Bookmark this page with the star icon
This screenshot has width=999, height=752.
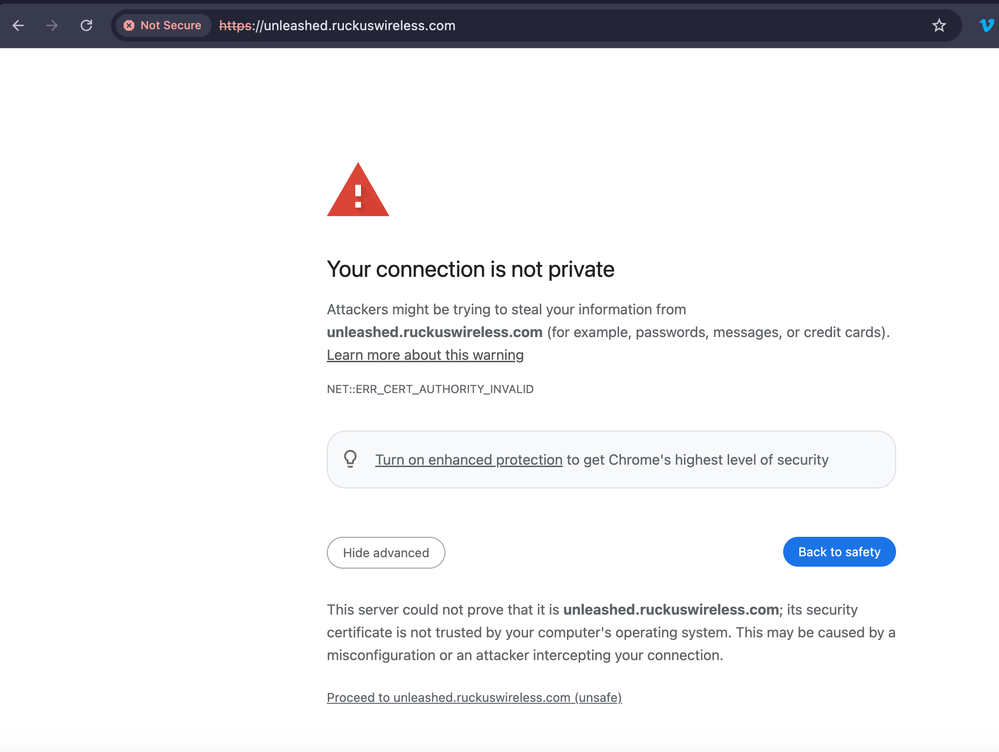pos(939,25)
